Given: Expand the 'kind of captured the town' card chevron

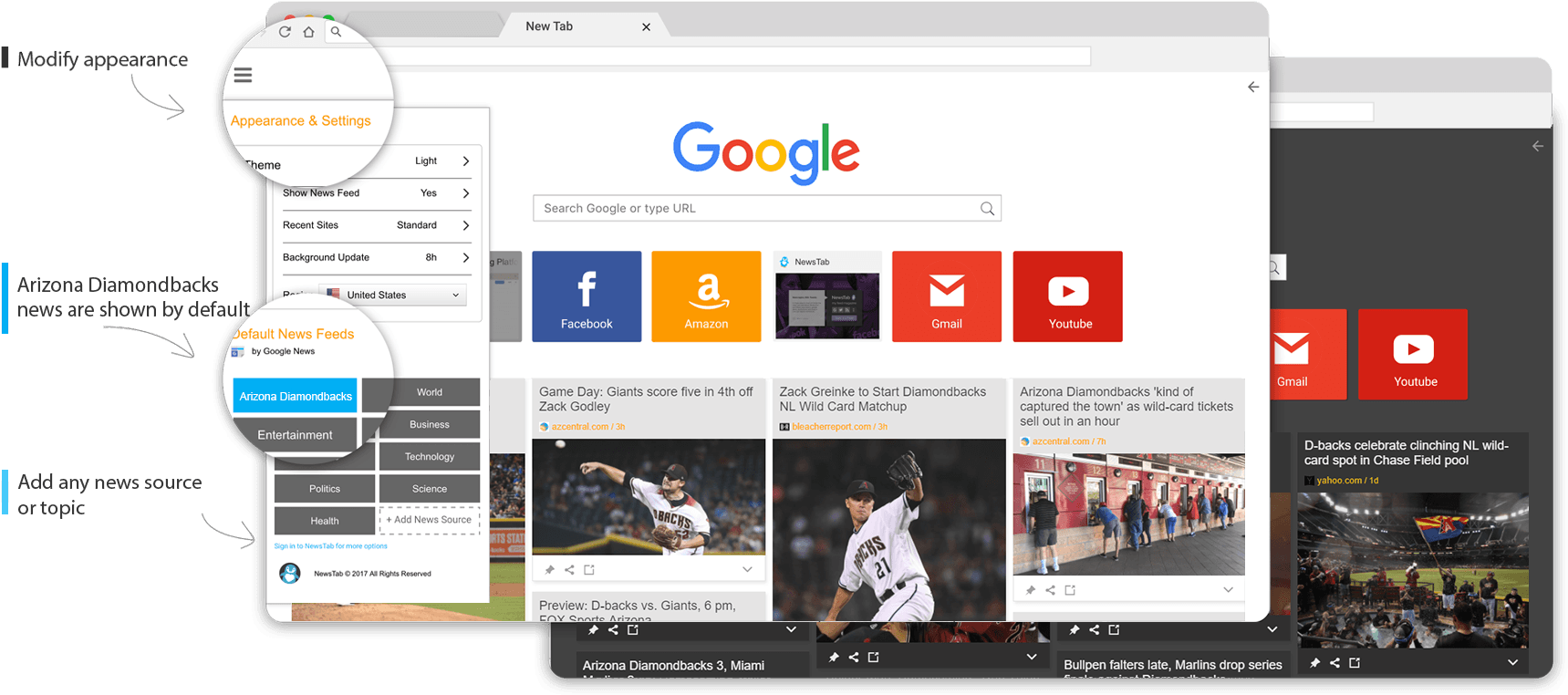Looking at the screenshot, I should pos(1228,590).
